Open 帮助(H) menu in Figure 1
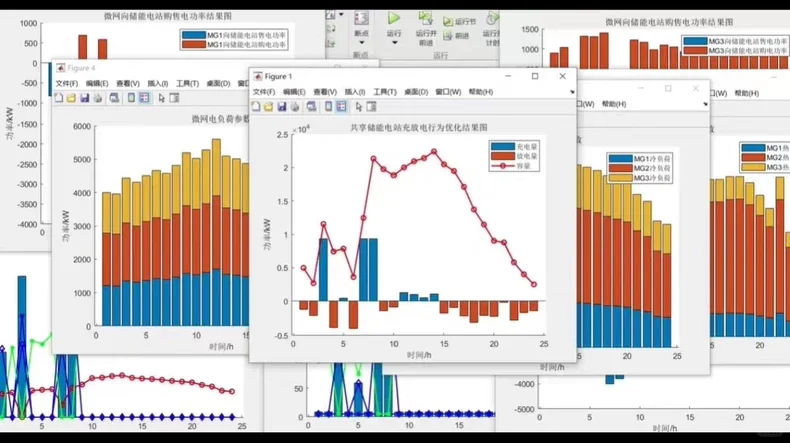The width and height of the screenshot is (790, 443). [481, 92]
